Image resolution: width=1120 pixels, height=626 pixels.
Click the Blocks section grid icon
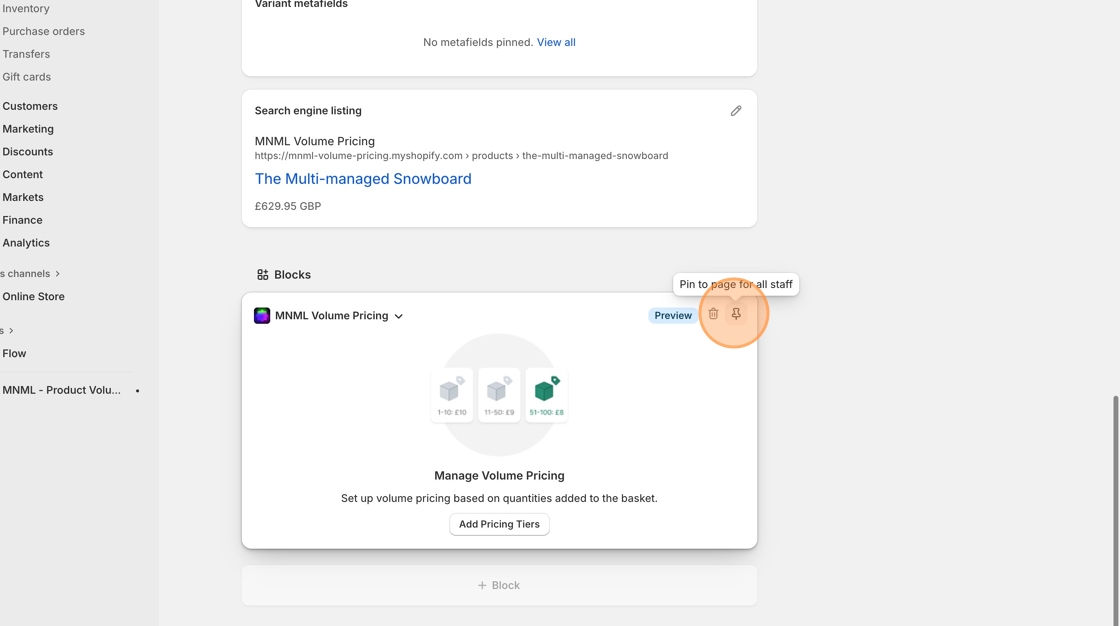point(262,275)
